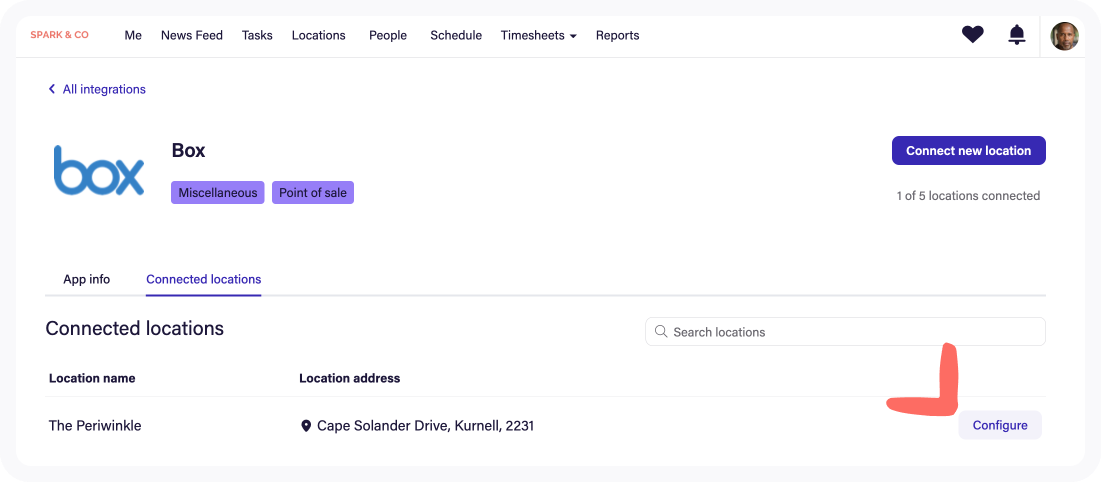Open the Schedule page

456,35
